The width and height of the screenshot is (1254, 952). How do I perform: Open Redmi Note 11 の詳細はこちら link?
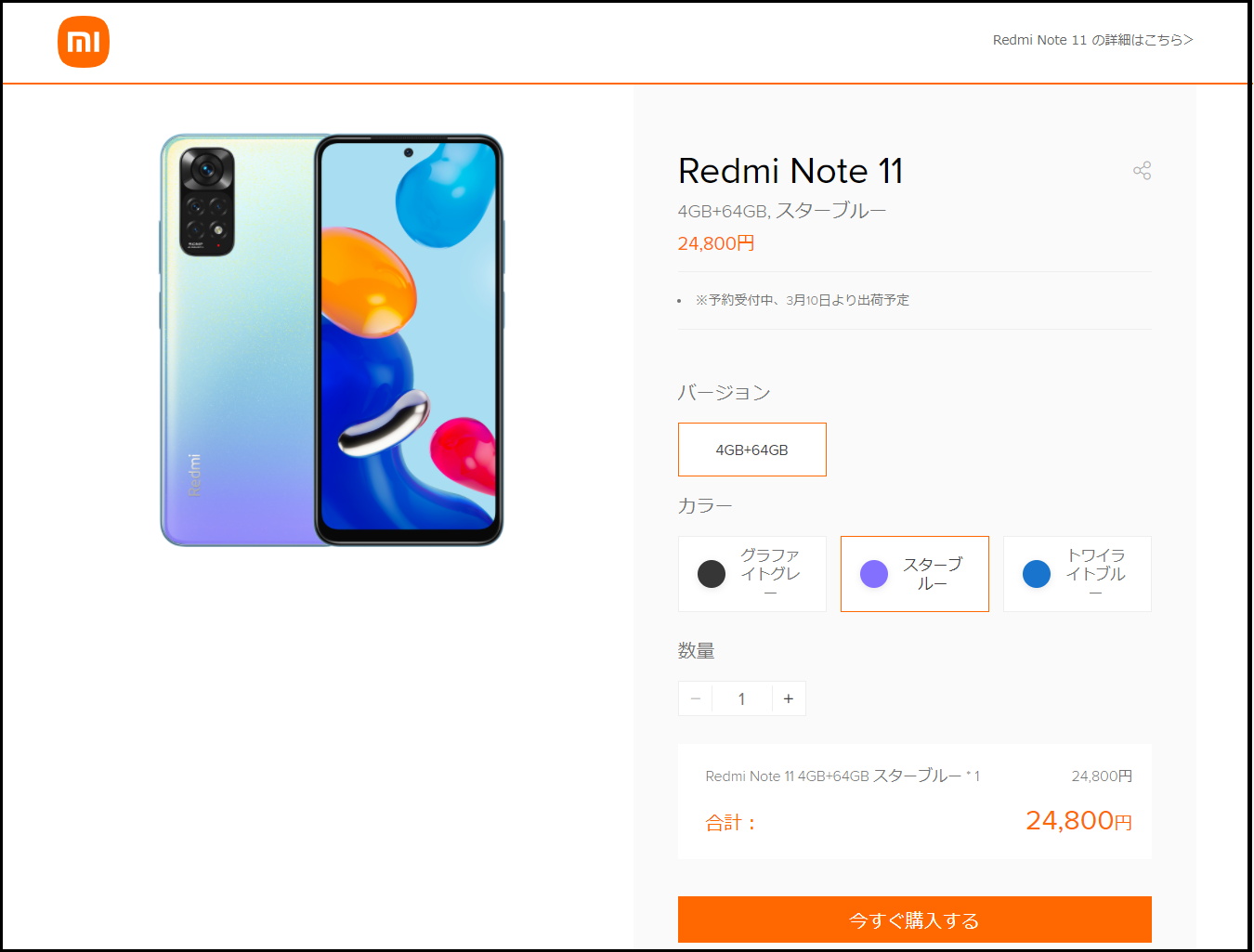pos(1092,40)
